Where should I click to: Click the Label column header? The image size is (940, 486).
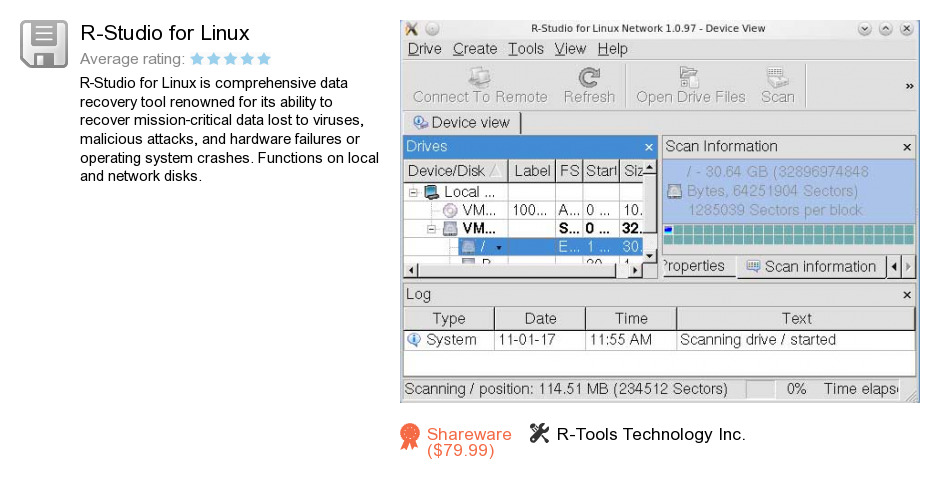pyautogui.click(x=532, y=171)
